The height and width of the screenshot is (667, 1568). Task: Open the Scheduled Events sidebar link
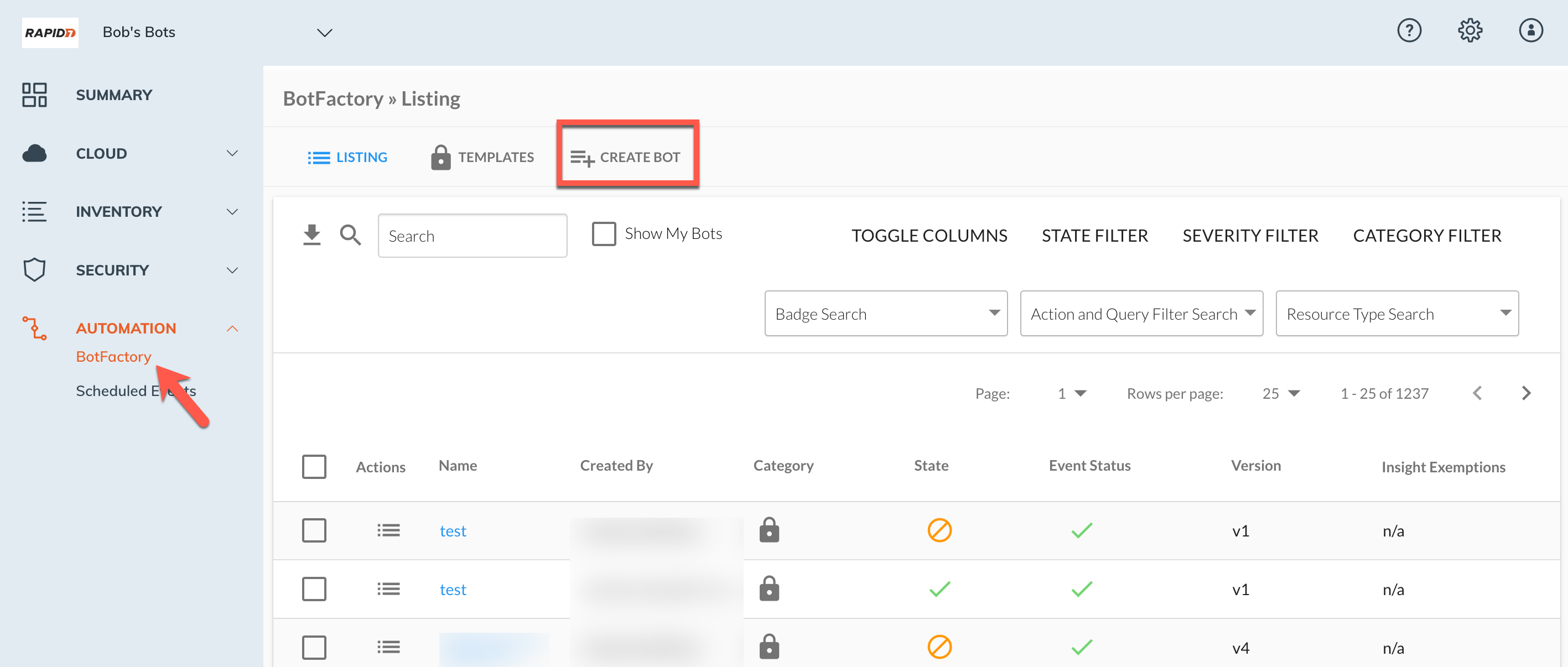point(113,390)
